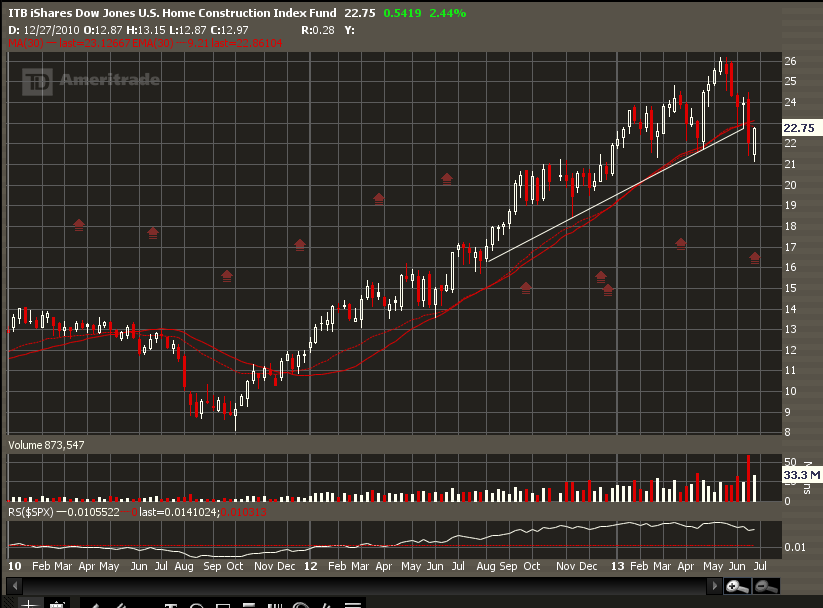
Task: Click the 13 year label on the time axis
Action: 617,566
